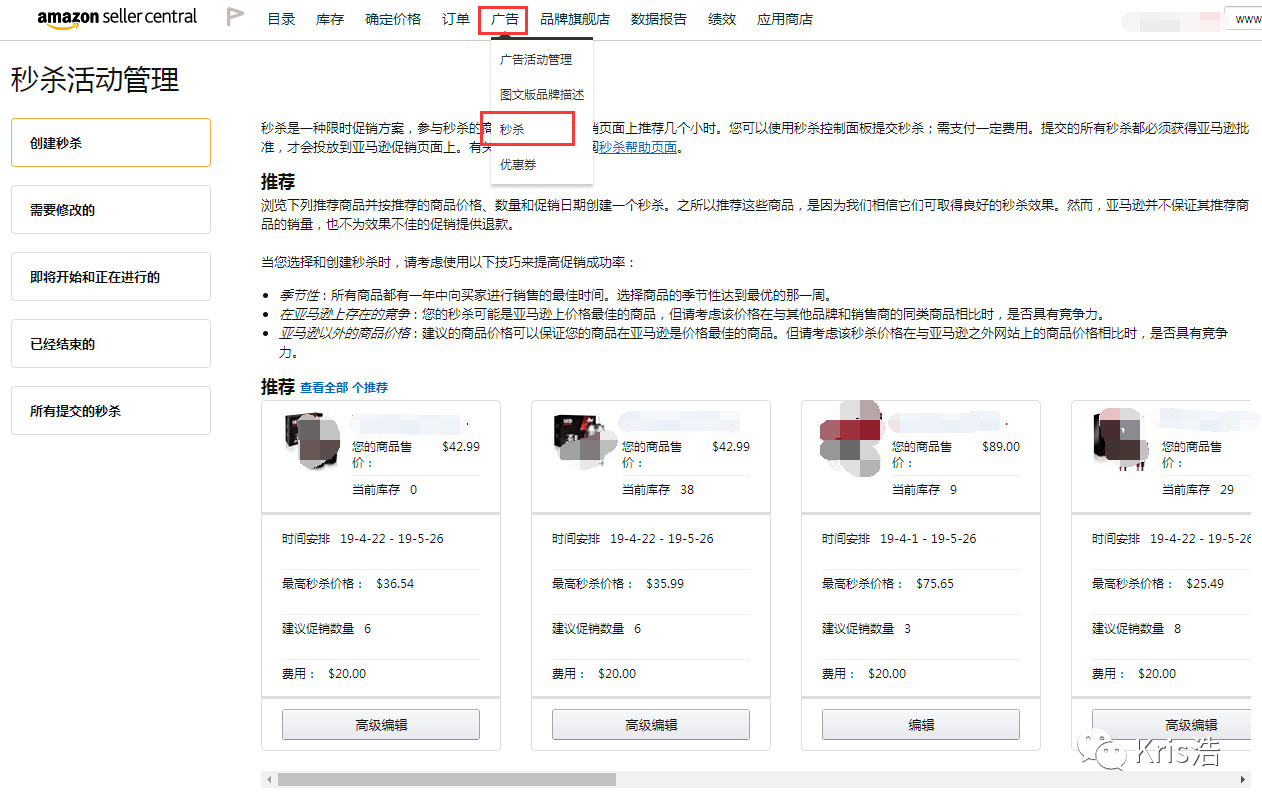Open the 目录 menu
The width and height of the screenshot is (1262, 808).
point(281,18)
